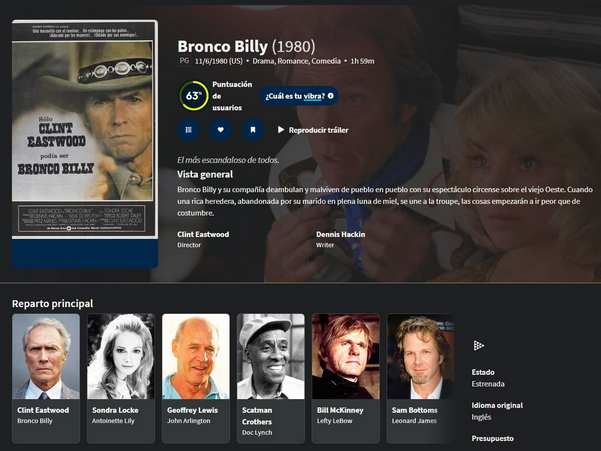Click the info icon beside vibra
This screenshot has width=601, height=451.
(x=330, y=96)
